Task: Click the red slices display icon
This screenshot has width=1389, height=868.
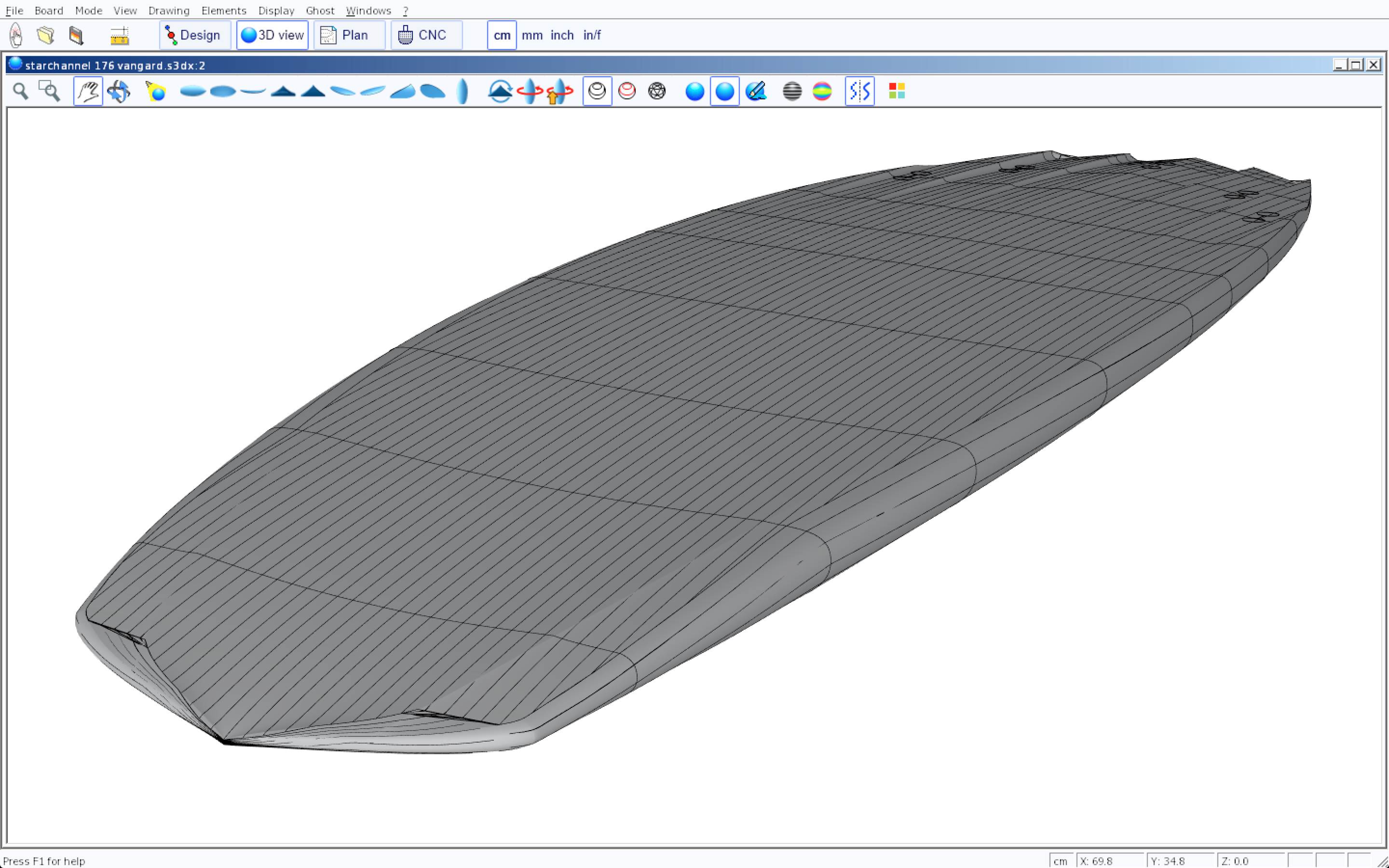Action: pos(627,91)
